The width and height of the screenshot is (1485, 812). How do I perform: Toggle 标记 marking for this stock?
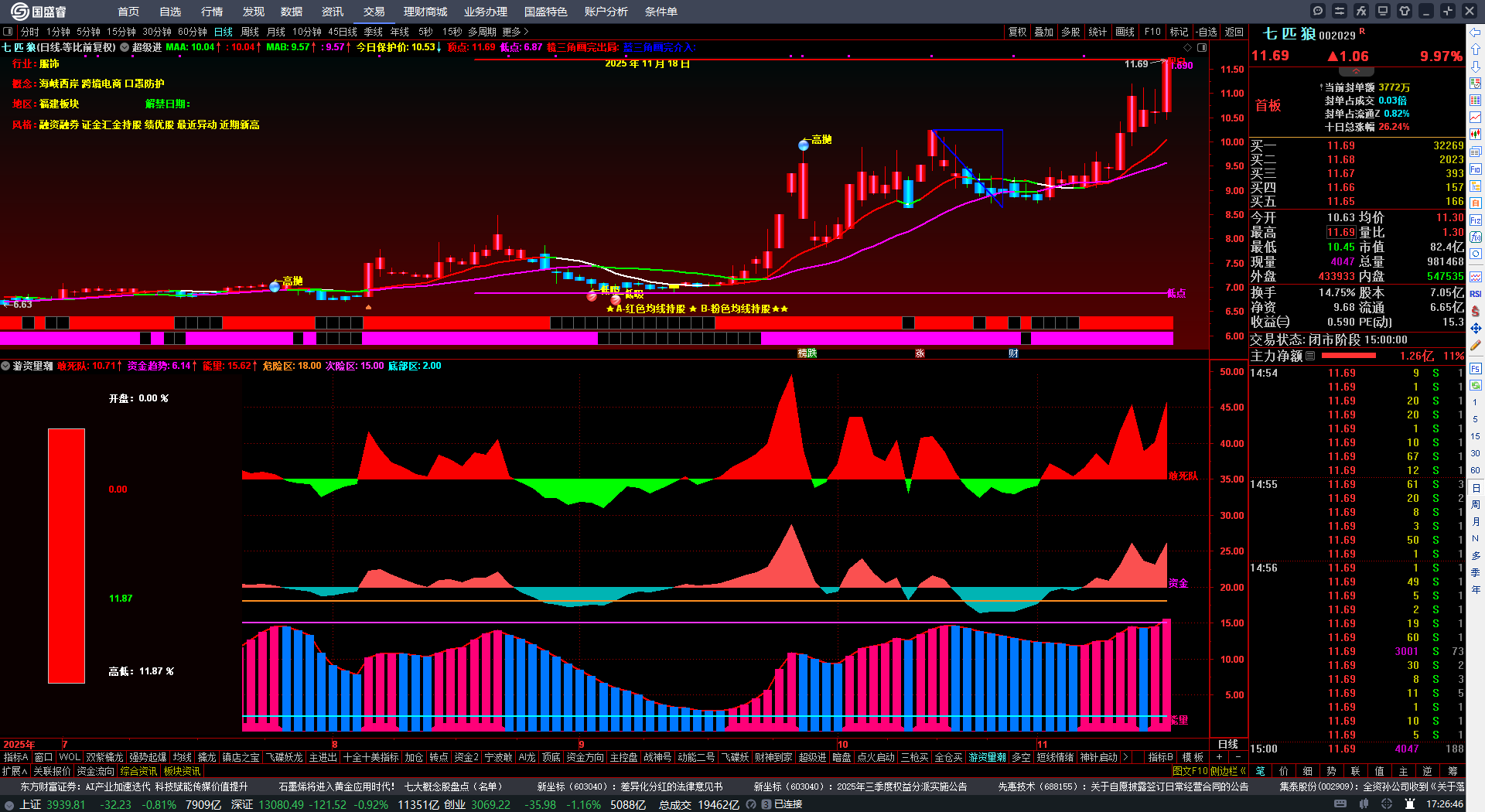click(1179, 32)
